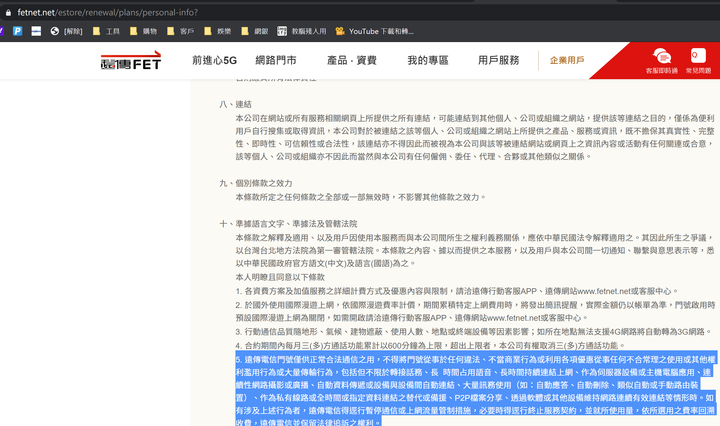This screenshot has height=426, width=720.
Task: Go to 企業用戶 link
Action: point(567,60)
